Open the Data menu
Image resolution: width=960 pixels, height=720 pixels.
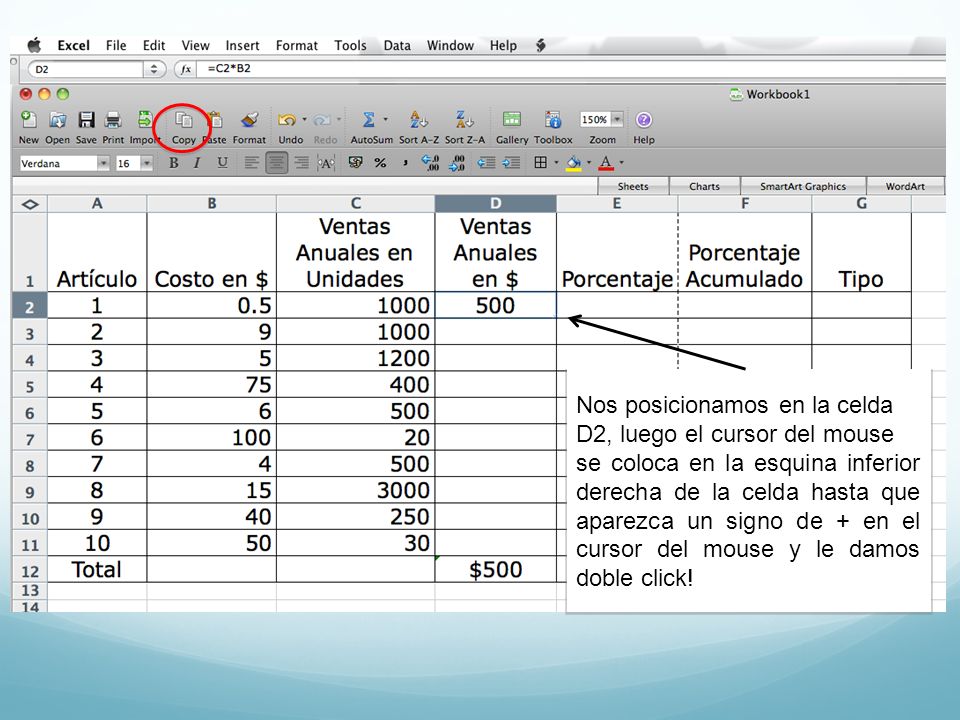point(397,45)
